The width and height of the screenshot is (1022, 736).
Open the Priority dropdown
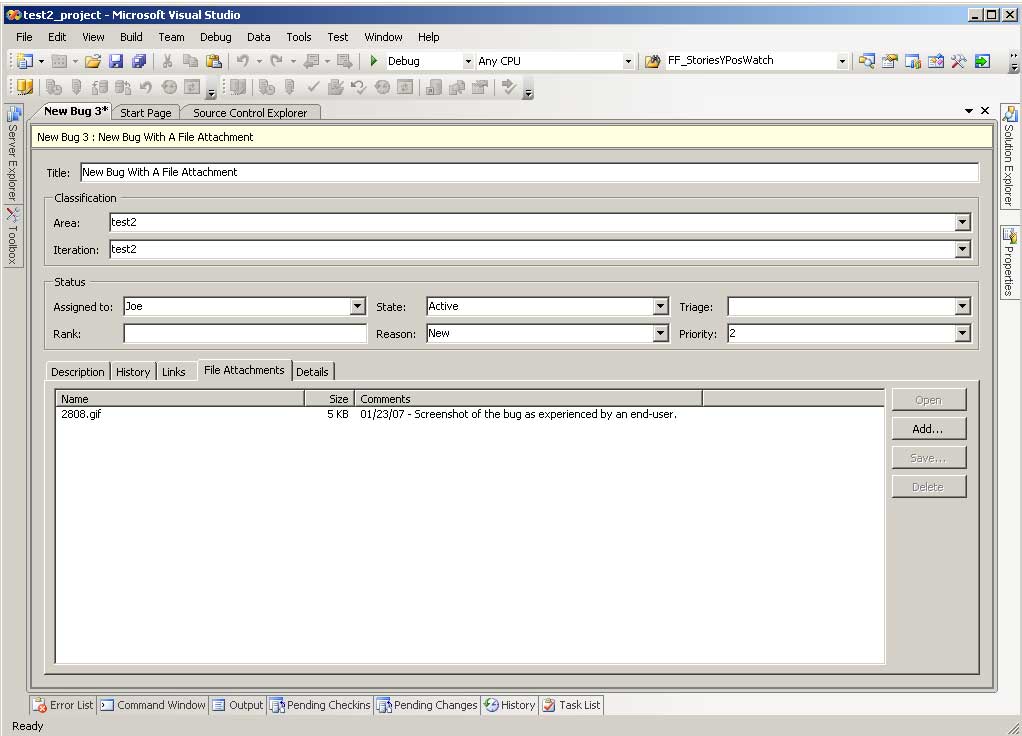[962, 334]
